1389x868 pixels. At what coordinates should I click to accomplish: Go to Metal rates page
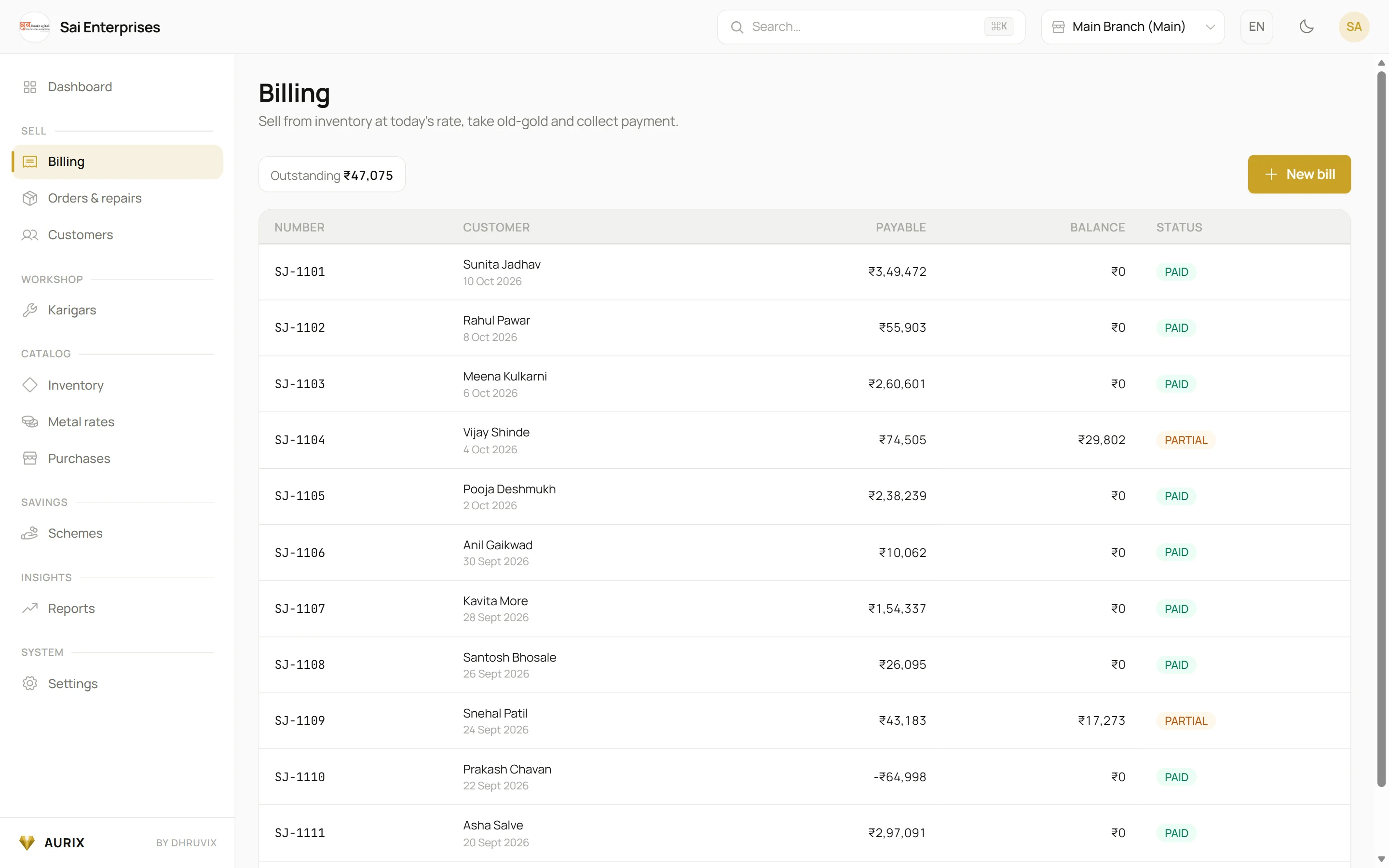(x=117, y=422)
